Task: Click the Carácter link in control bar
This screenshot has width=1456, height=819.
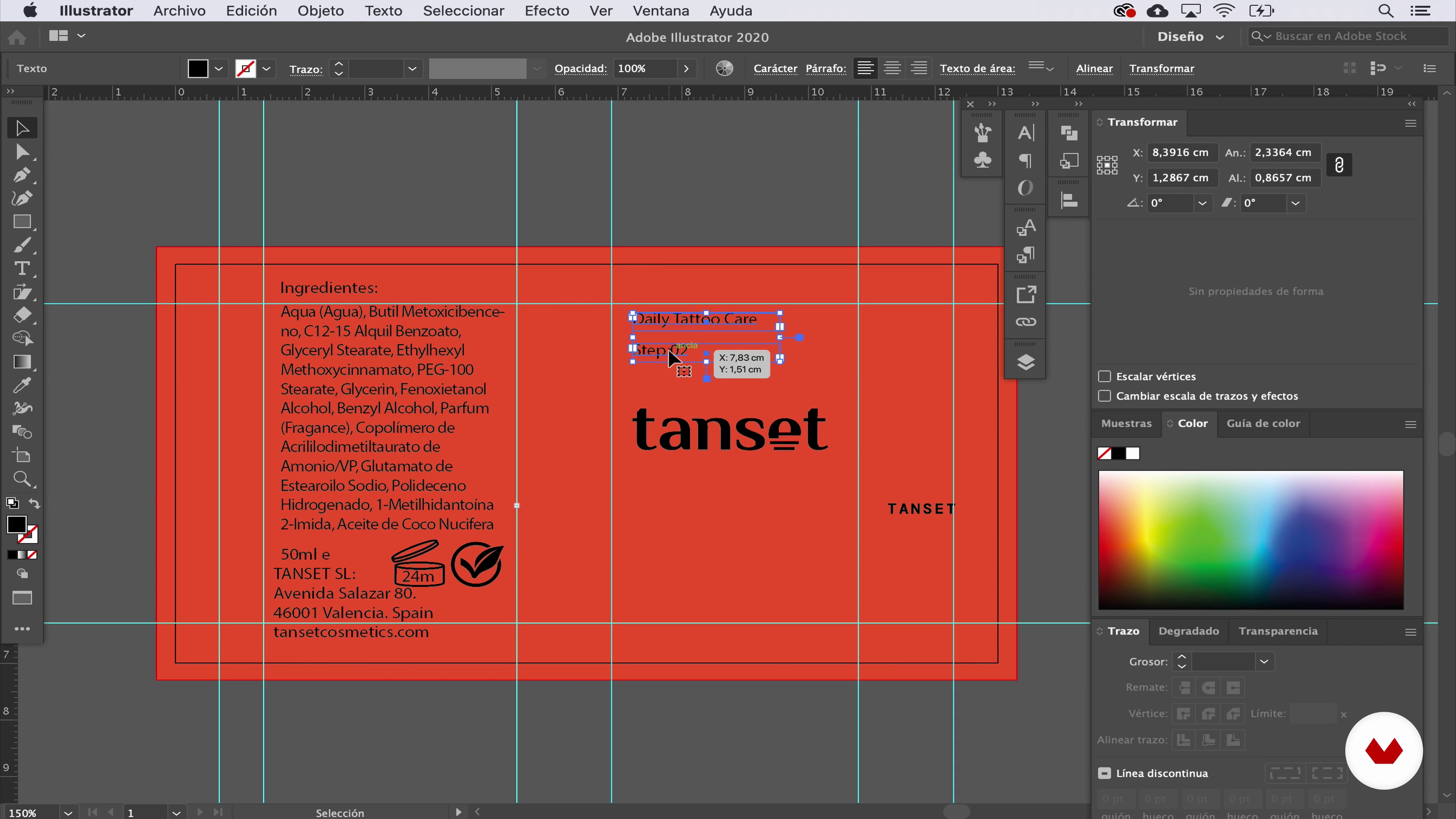Action: tap(775, 68)
